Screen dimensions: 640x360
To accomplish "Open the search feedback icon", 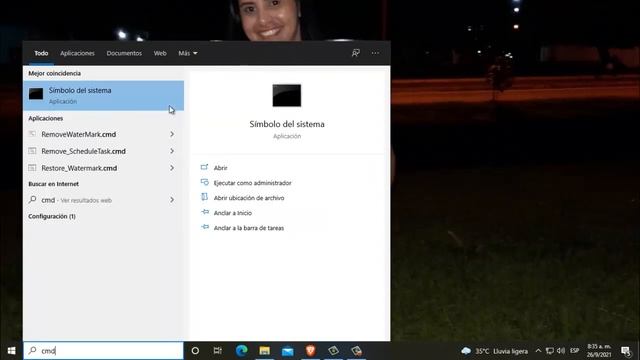I will click(x=356, y=53).
